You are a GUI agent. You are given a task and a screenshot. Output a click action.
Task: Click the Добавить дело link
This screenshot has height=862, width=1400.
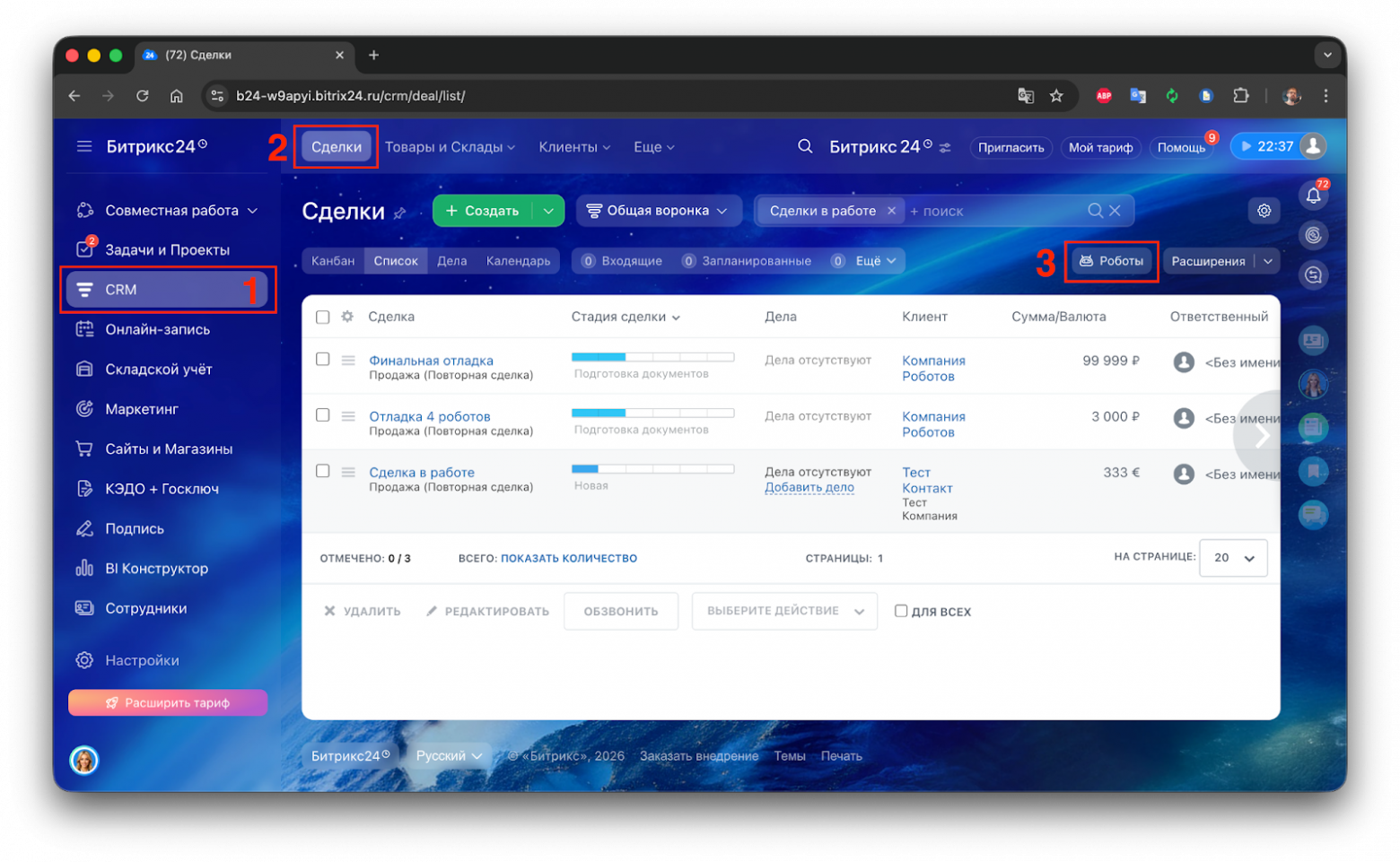[809, 488]
